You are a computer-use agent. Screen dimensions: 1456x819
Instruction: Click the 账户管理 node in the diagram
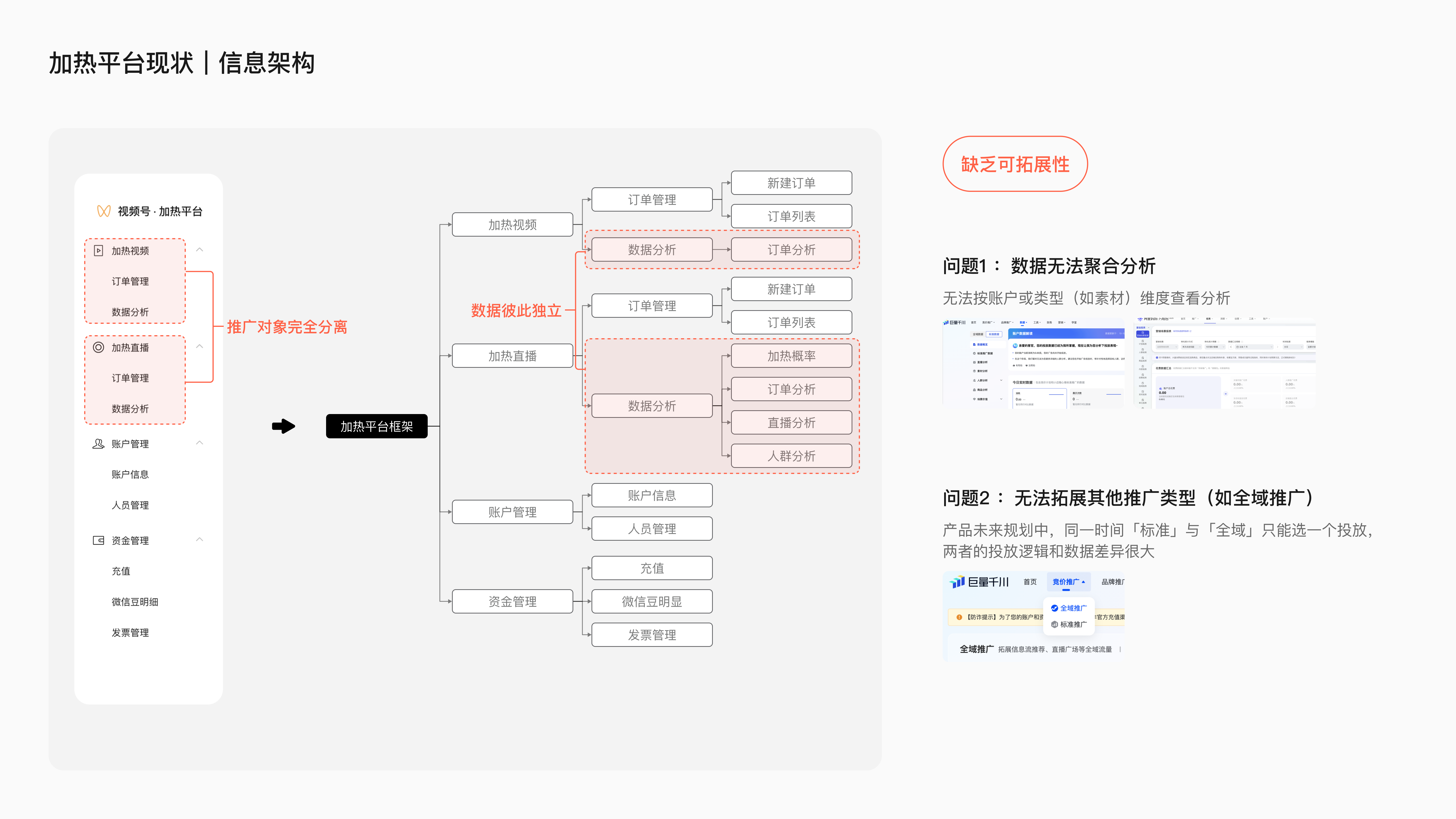(513, 512)
